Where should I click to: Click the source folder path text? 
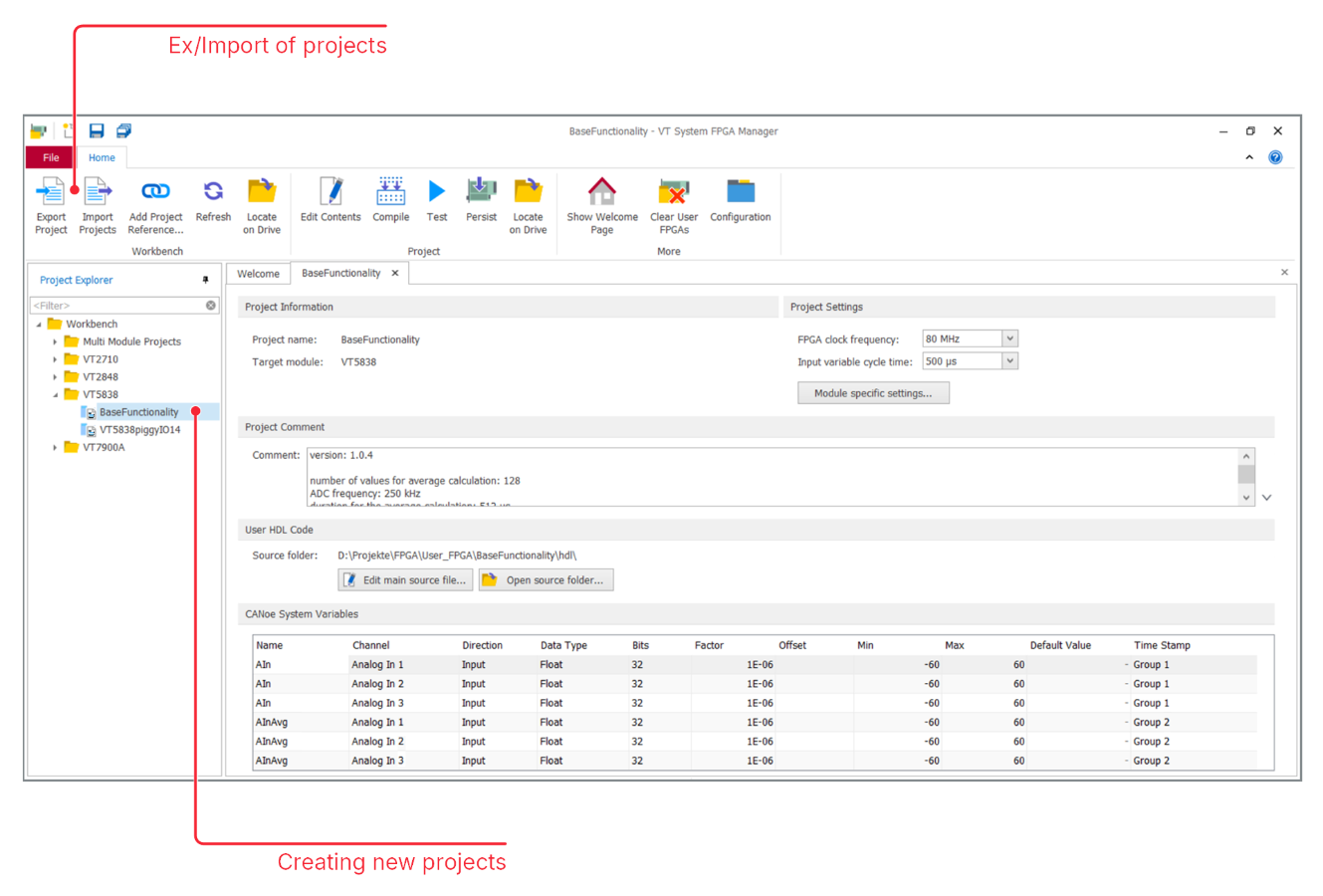tap(457, 556)
